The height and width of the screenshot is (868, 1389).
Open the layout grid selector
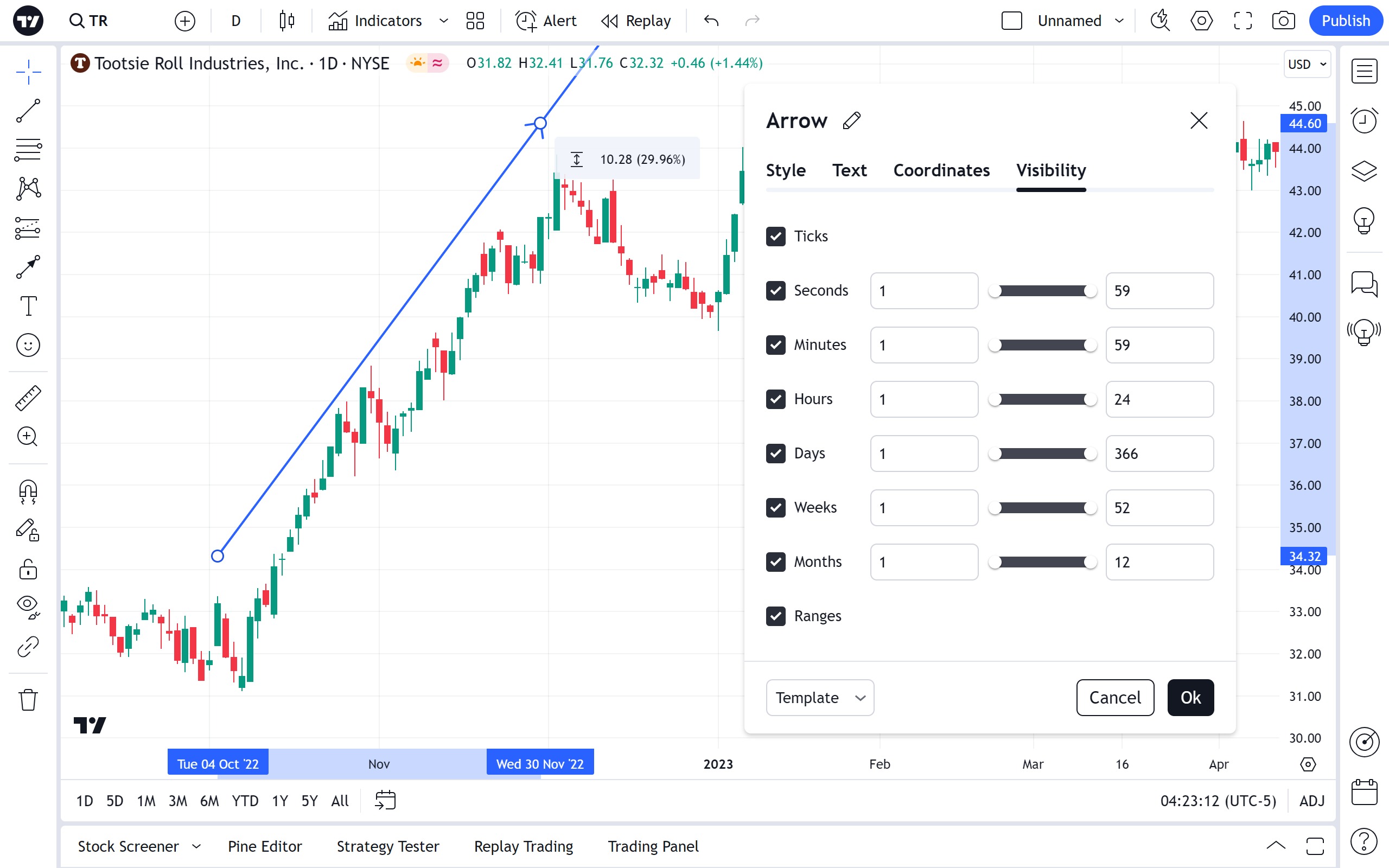[x=475, y=21]
